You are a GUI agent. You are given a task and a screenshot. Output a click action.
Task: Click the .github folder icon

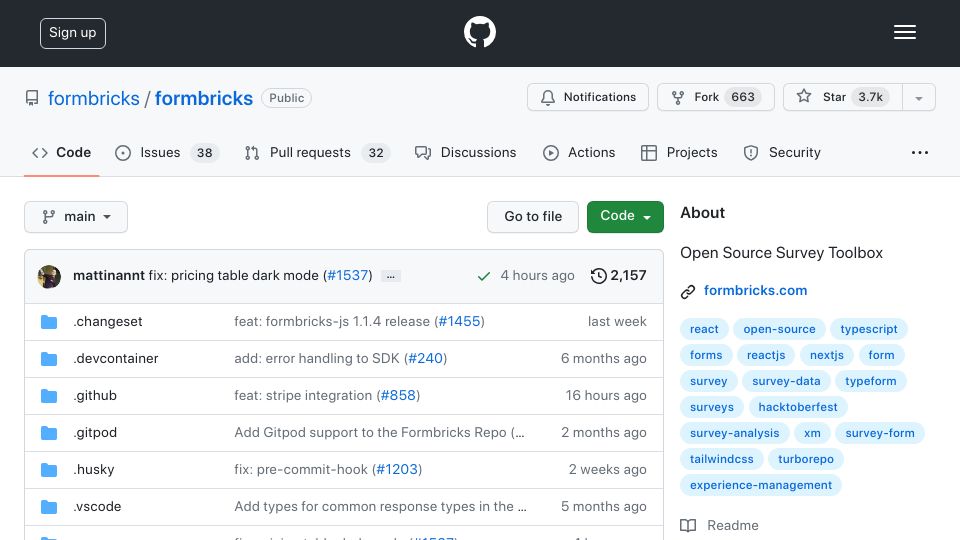point(49,396)
